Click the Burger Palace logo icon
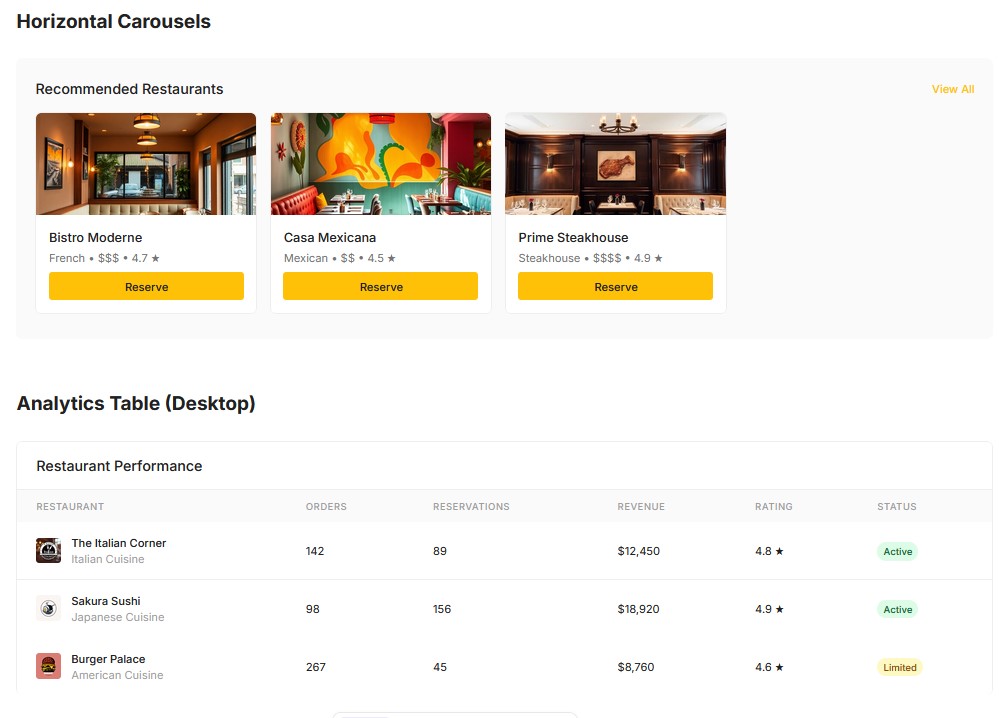The height and width of the screenshot is (718, 1000). (48, 667)
